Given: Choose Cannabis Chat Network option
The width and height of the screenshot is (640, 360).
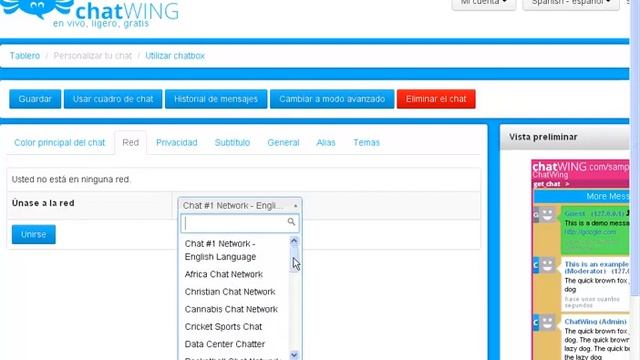Looking at the screenshot, I should coord(235,309).
